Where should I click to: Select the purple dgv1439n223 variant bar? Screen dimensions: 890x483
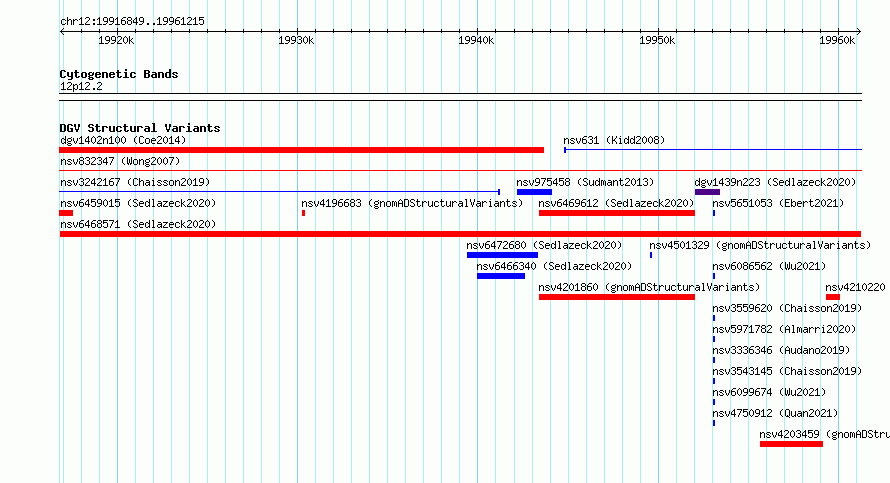(x=707, y=192)
